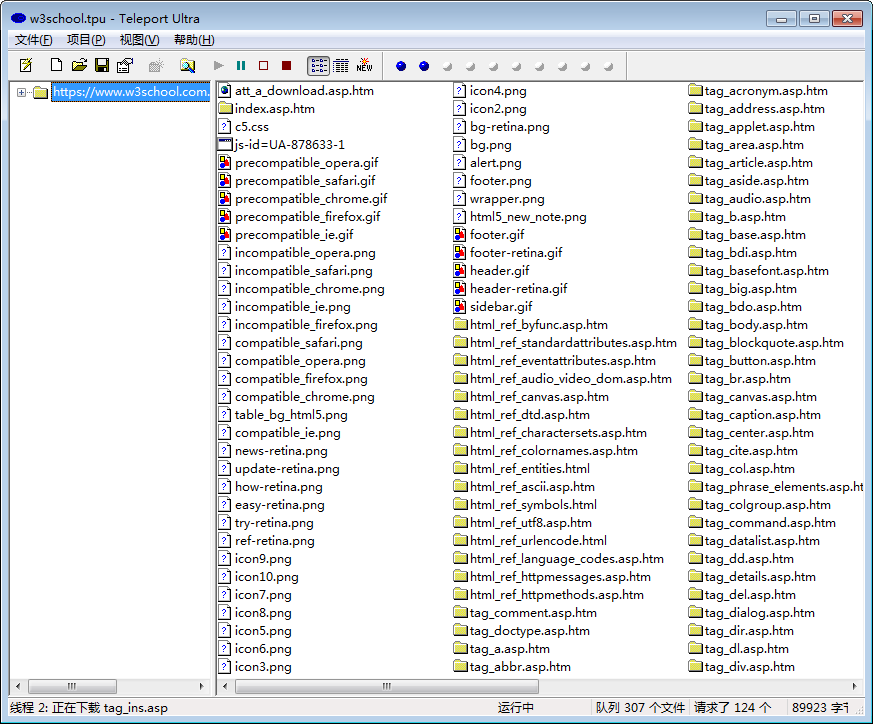Select tag_datalist.asp.htm item
This screenshot has height=724, width=873.
762,541
